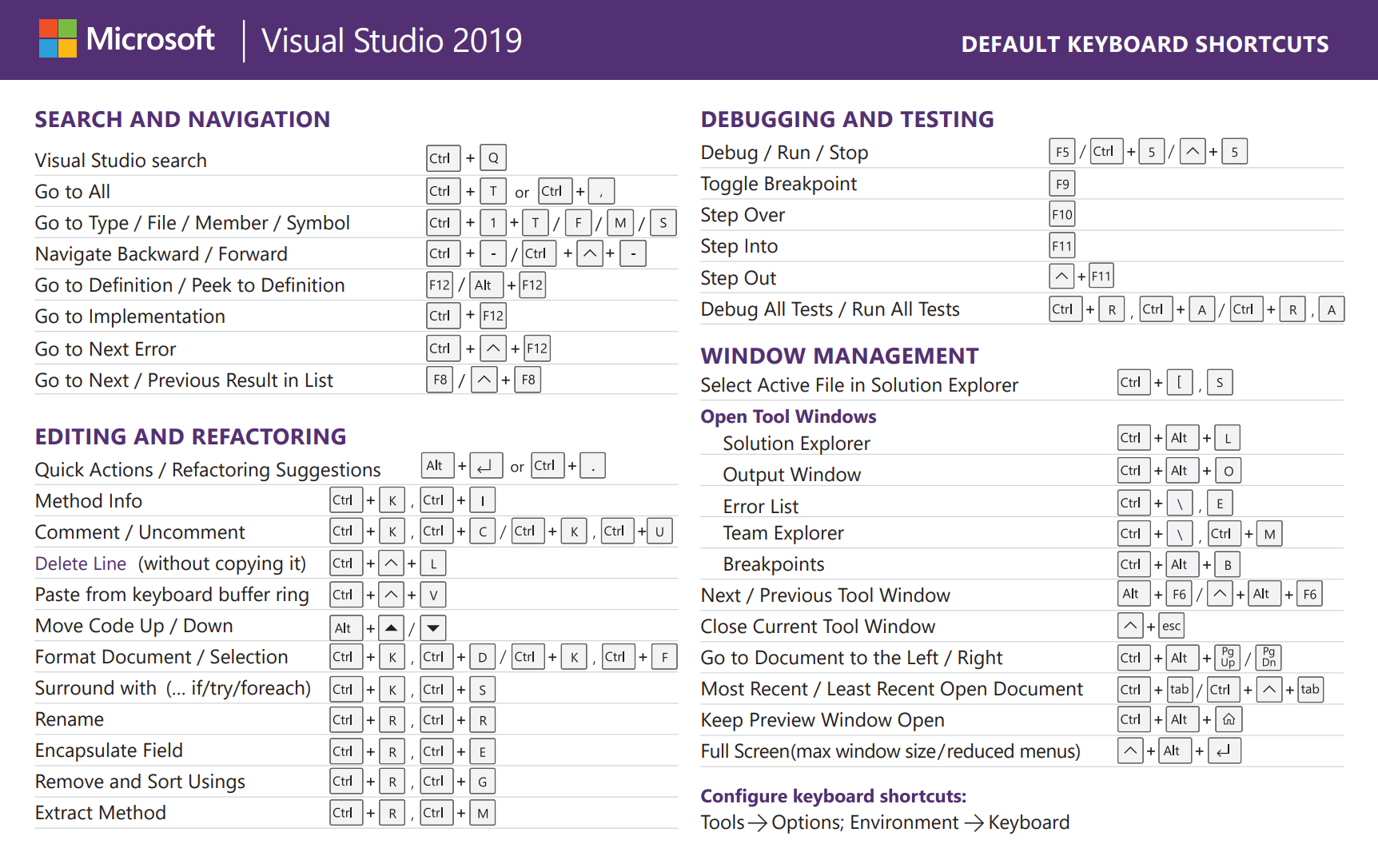
Task: Click the [ key in Select Active File row
Action: [x=1180, y=383]
